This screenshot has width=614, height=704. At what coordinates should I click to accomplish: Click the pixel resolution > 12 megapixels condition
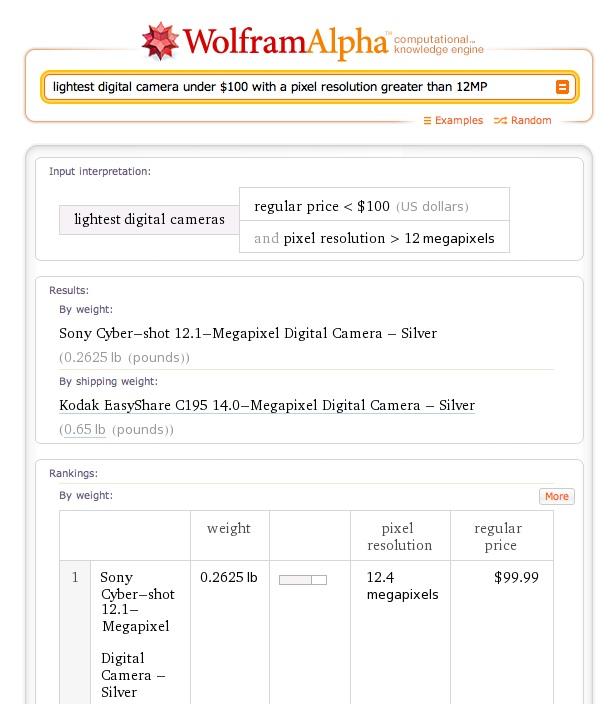pos(374,237)
